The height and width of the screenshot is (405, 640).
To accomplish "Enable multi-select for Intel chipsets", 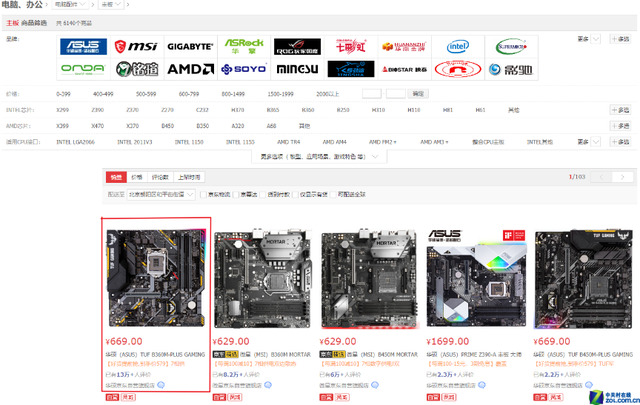I will coord(620,110).
